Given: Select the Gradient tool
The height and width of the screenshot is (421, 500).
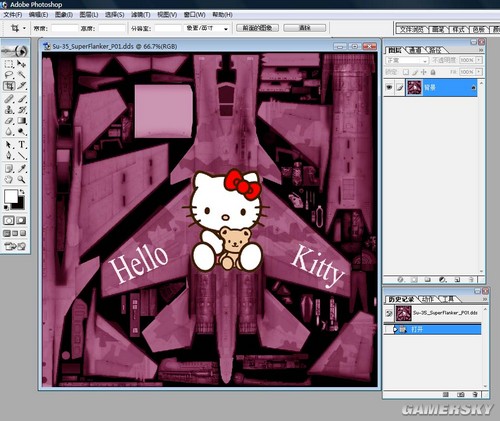Looking at the screenshot, I should [22, 121].
